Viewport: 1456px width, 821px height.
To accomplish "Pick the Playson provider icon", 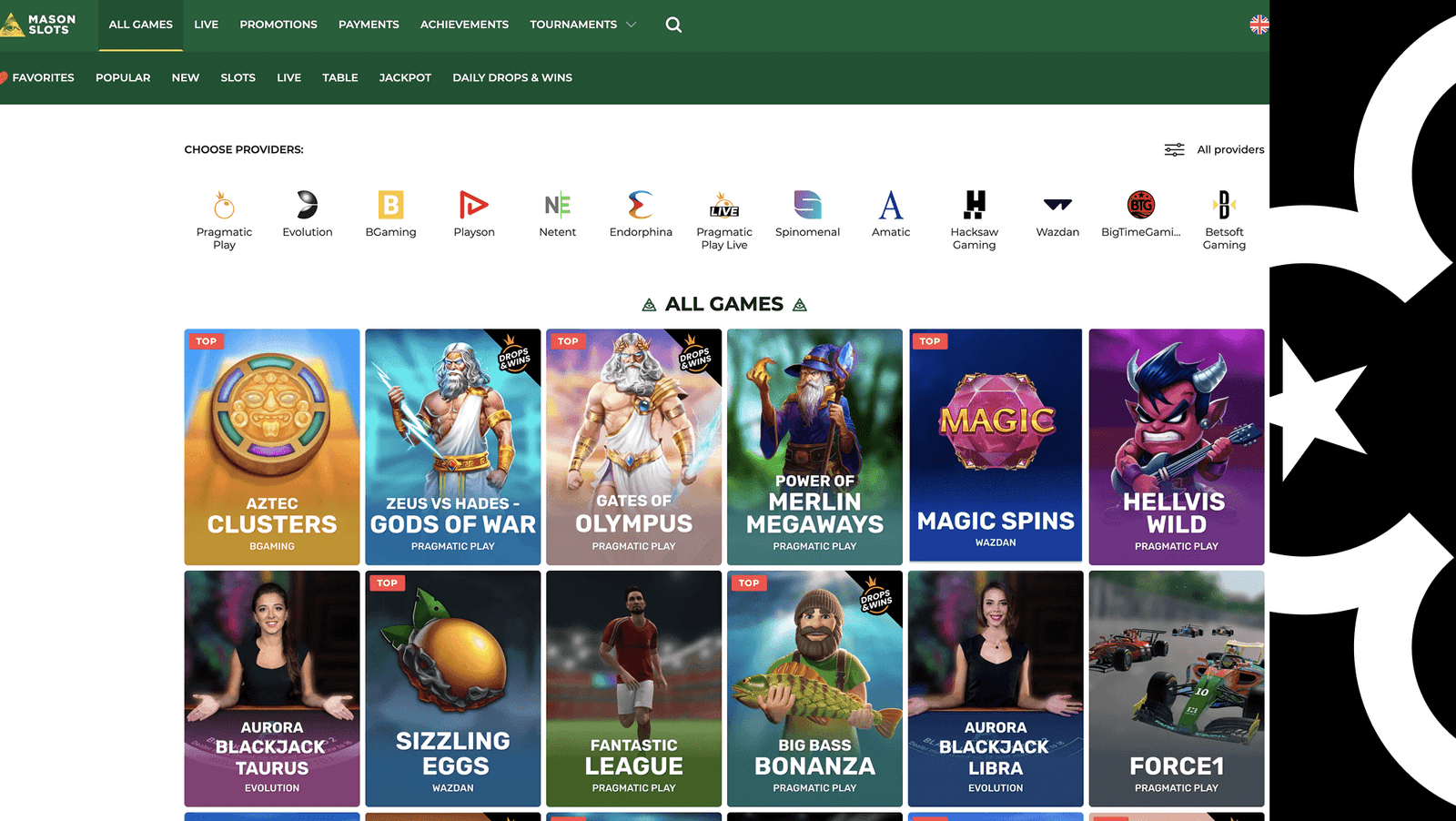I will tap(474, 206).
